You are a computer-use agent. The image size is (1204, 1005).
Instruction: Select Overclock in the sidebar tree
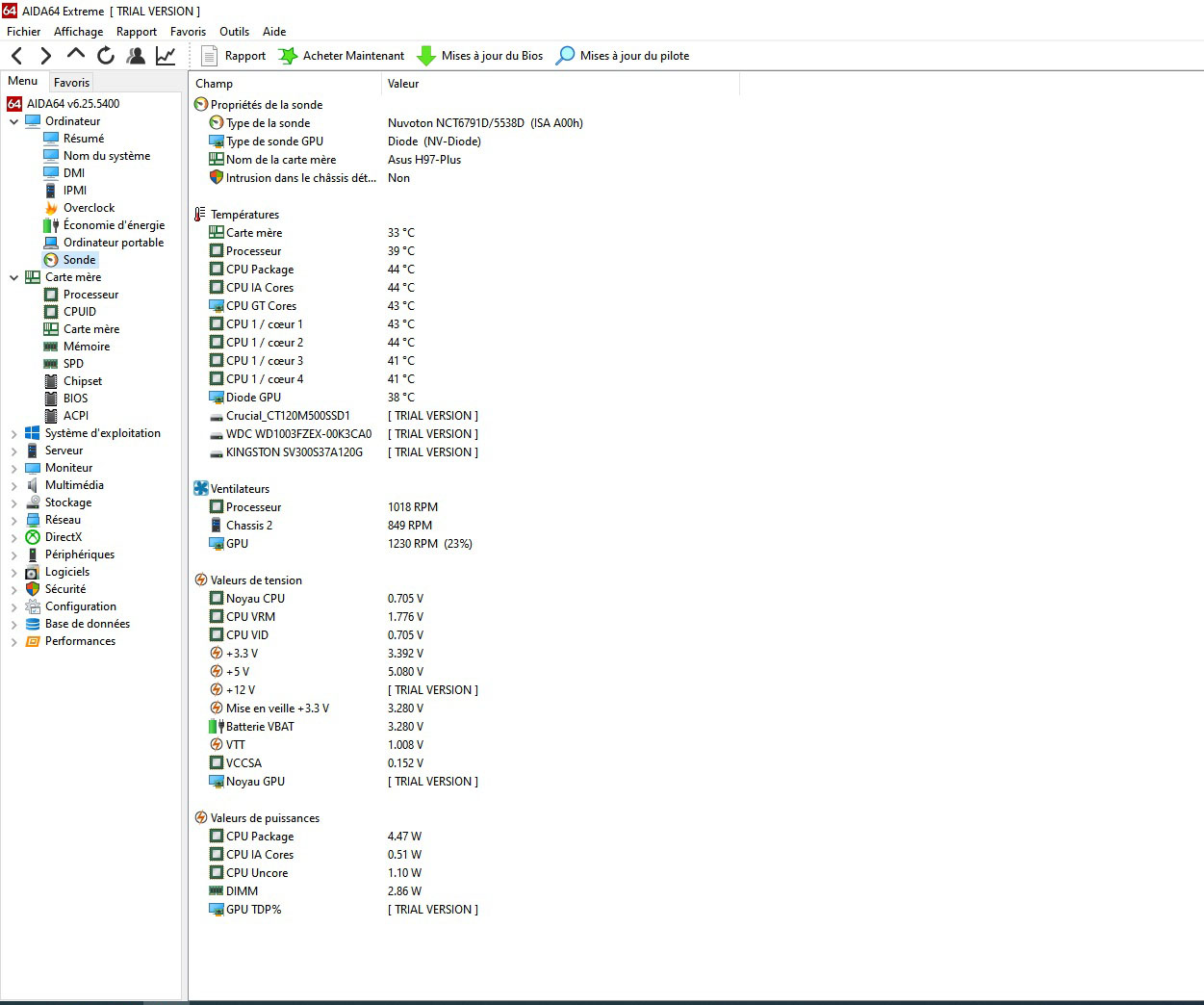pyautogui.click(x=89, y=208)
